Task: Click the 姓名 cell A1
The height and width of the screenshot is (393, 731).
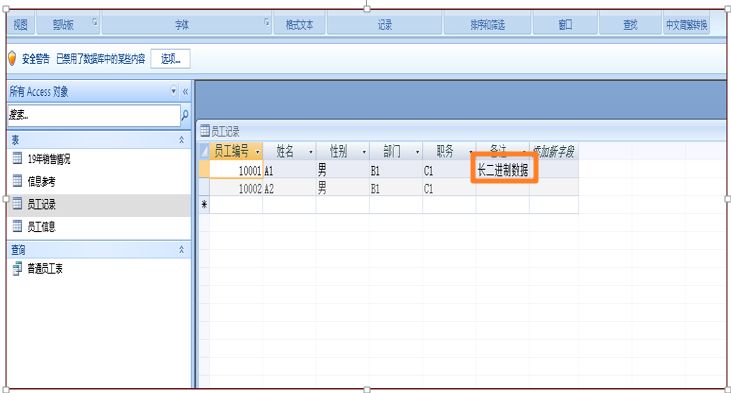Action: tap(289, 170)
